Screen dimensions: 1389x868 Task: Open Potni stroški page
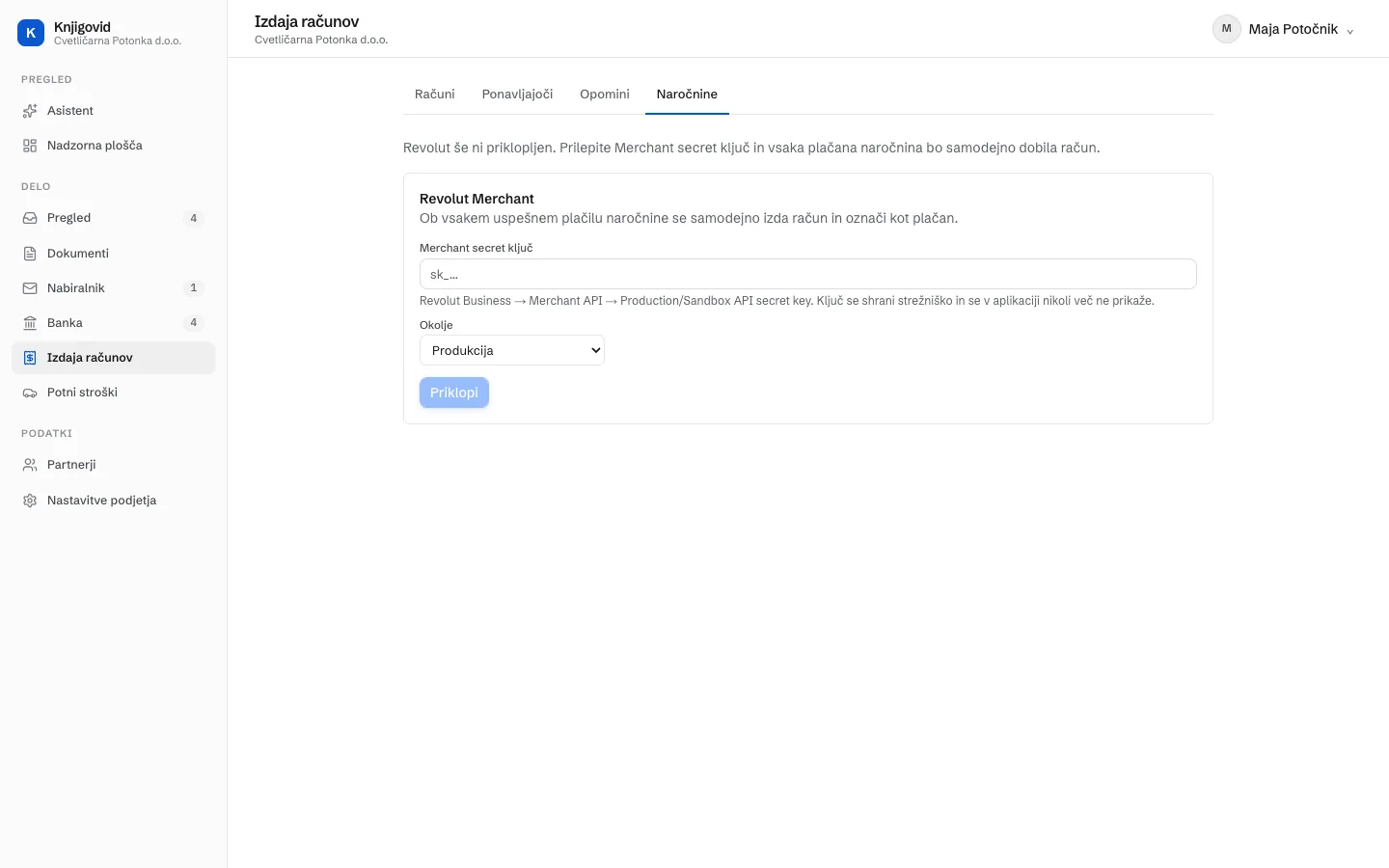[113, 393]
